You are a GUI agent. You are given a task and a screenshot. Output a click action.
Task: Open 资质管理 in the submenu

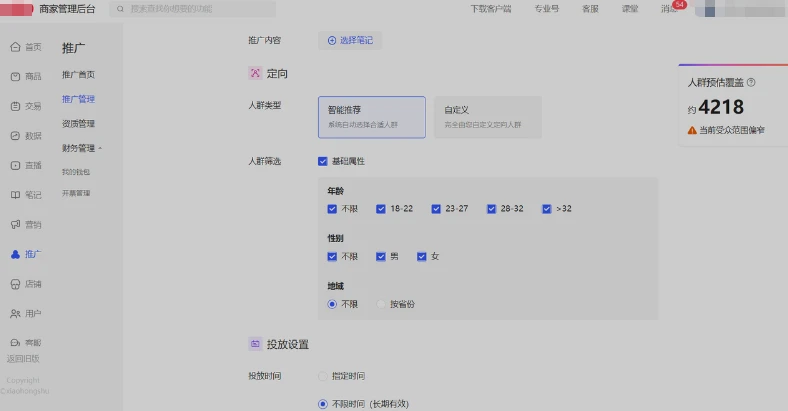pos(78,124)
